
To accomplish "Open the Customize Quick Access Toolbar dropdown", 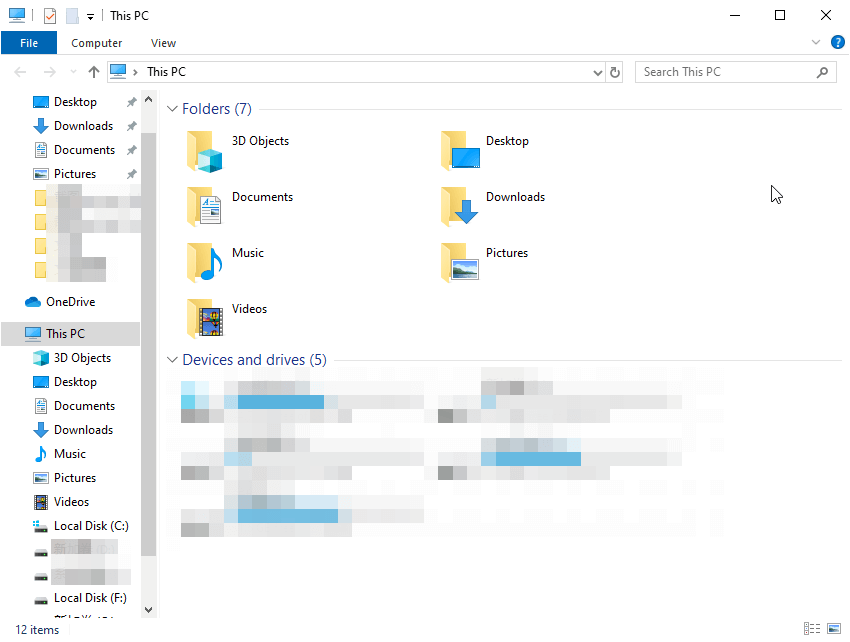I will click(x=90, y=15).
